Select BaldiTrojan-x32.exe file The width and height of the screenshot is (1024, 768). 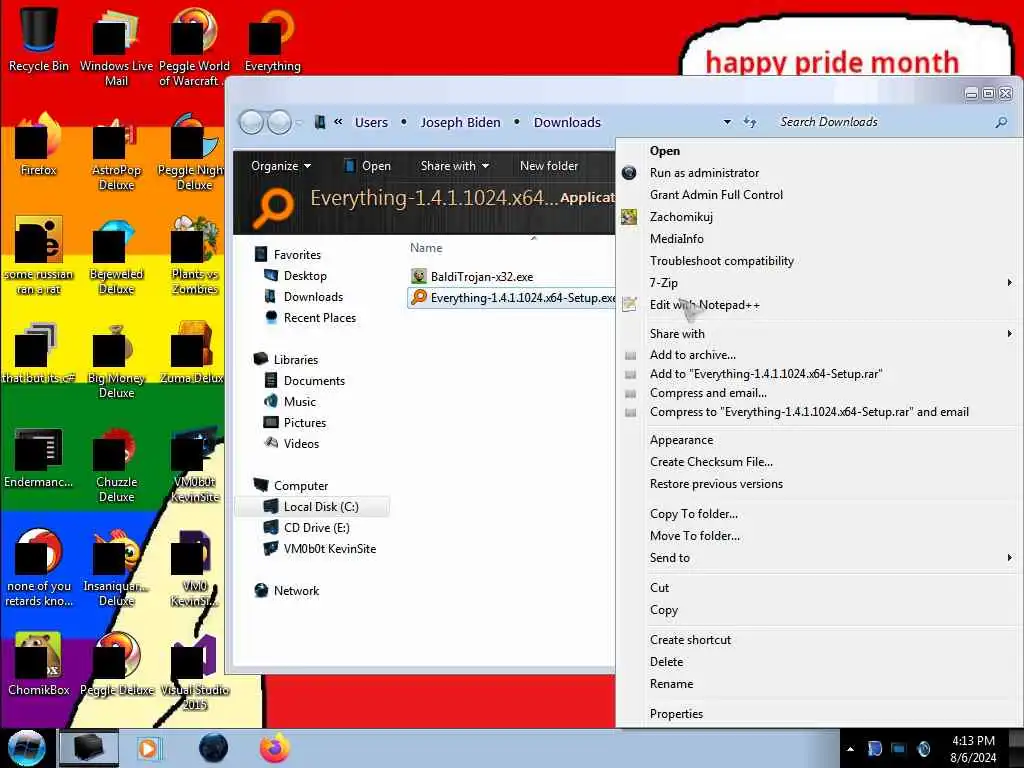point(472,277)
